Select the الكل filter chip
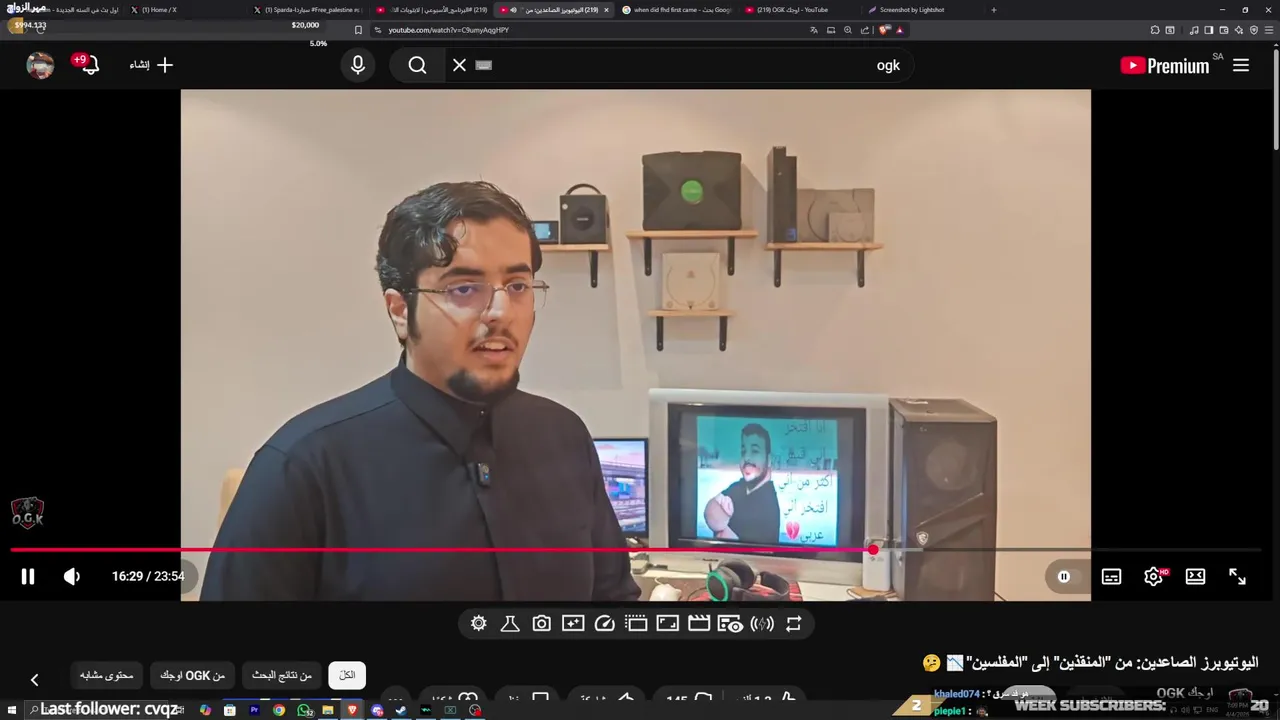This screenshot has width=1280, height=720. click(x=347, y=676)
